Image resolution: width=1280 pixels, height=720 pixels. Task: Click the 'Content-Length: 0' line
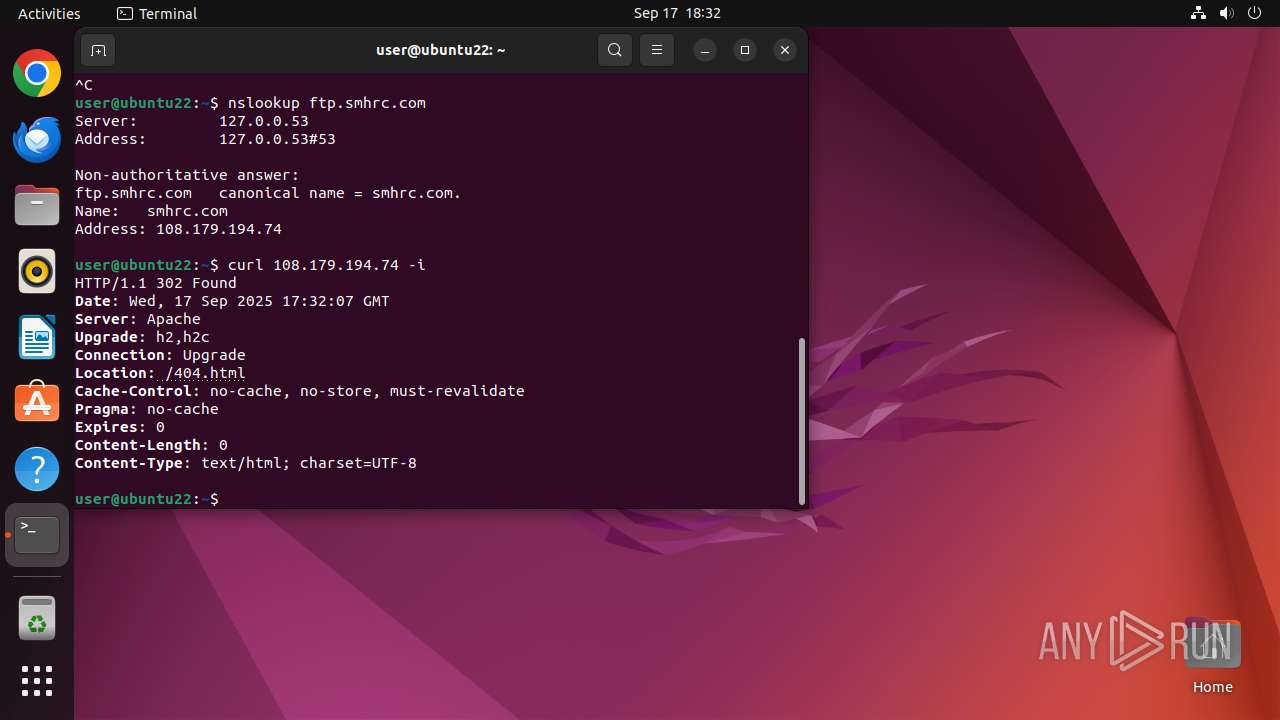click(x=151, y=445)
